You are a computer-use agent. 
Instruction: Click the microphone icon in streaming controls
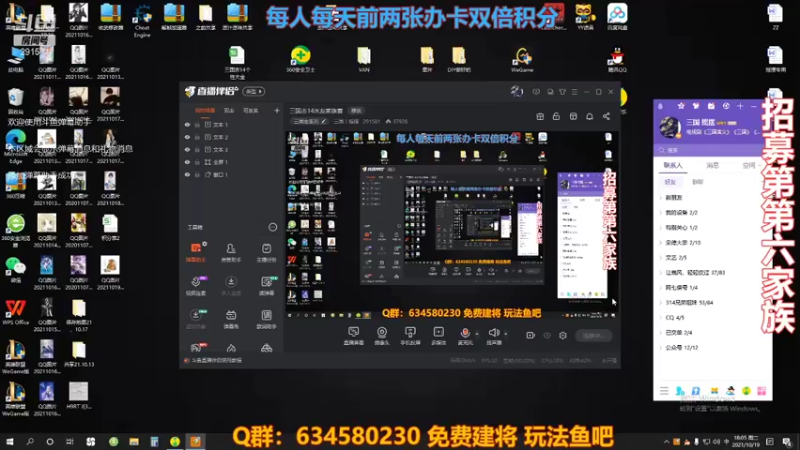pos(465,333)
